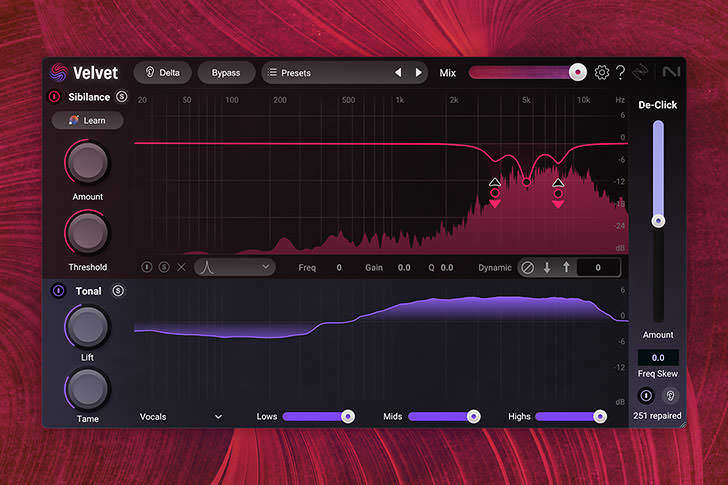This screenshot has height=485, width=728.
Task: Click the Lift knob
Action: 87,327
